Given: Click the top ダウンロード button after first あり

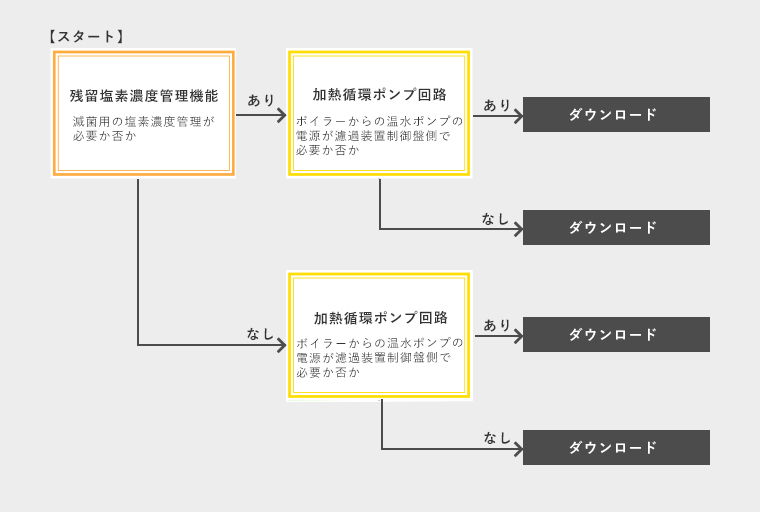Looking at the screenshot, I should coord(616,114).
